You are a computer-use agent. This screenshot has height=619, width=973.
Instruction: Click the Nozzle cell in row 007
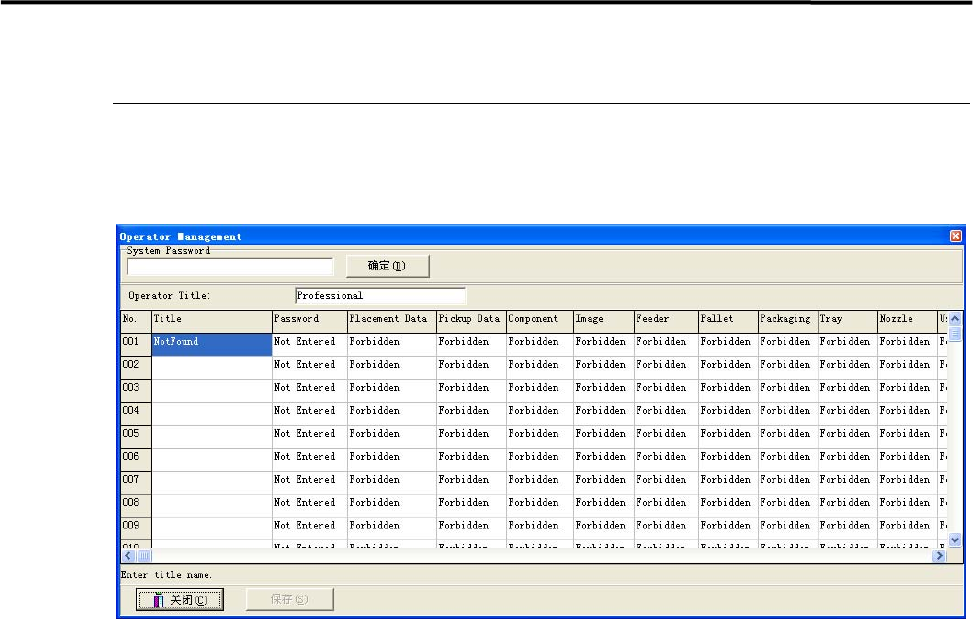coord(906,480)
